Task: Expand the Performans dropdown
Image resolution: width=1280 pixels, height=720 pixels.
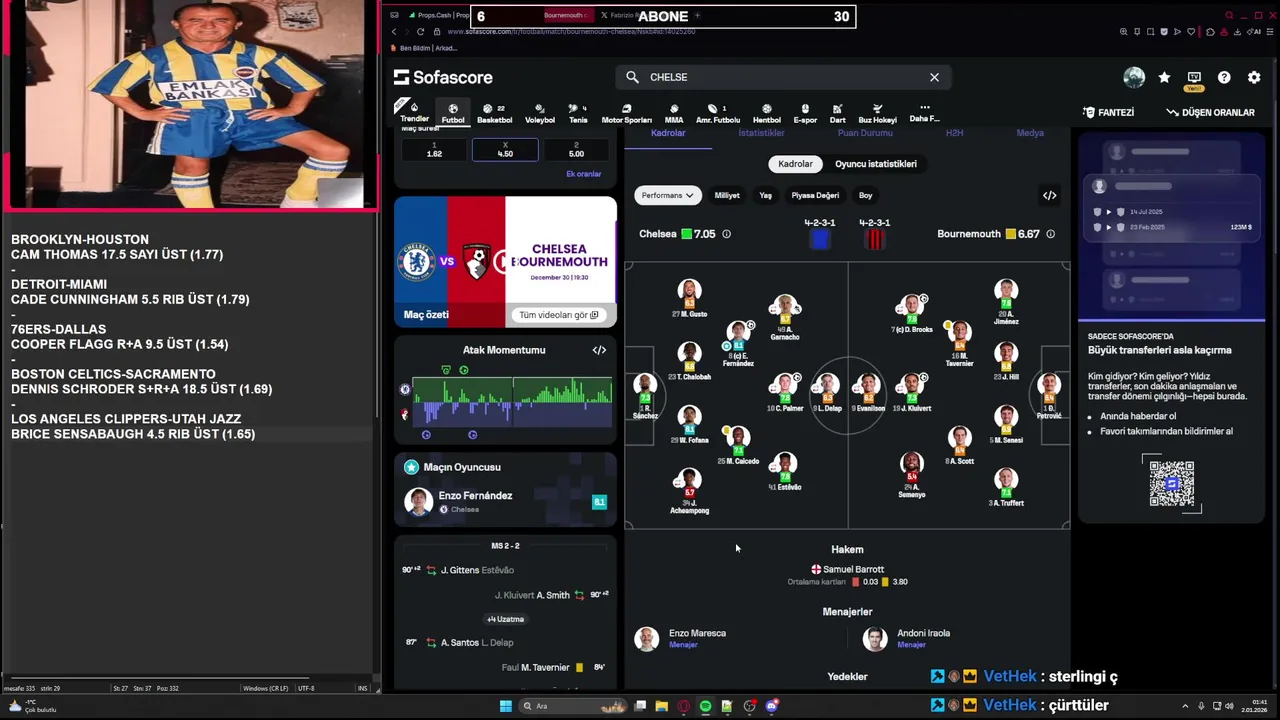Action: click(x=667, y=195)
